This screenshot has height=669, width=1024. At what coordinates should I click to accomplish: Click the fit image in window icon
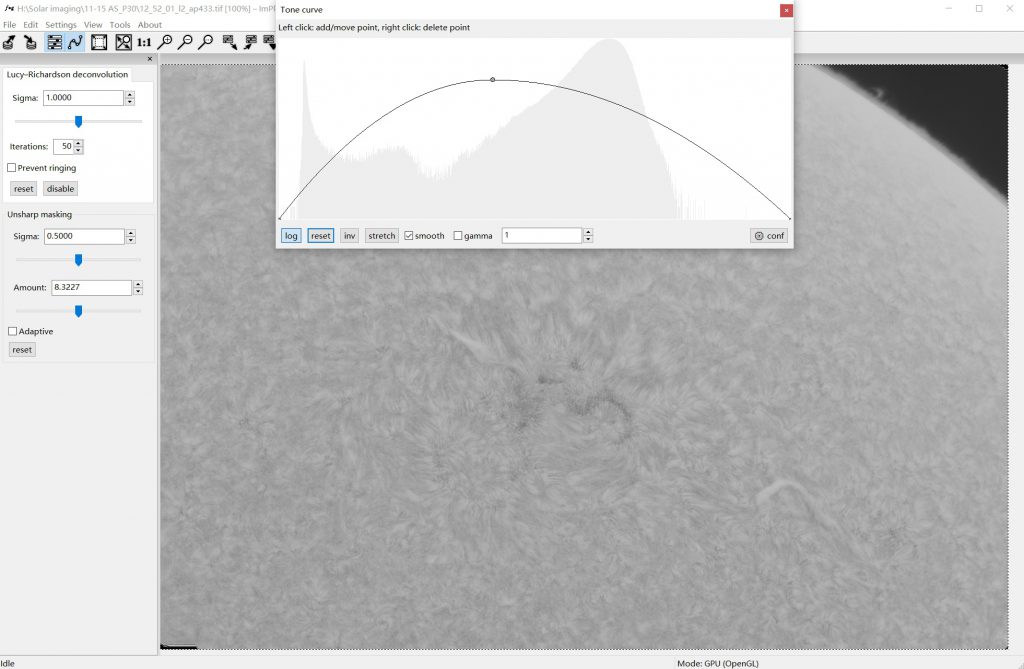[123, 42]
